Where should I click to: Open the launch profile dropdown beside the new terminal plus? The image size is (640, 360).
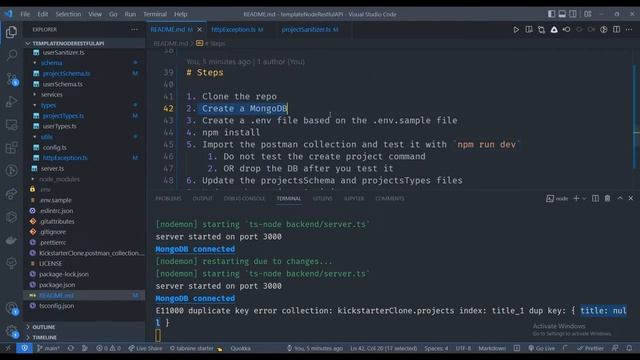pos(584,198)
